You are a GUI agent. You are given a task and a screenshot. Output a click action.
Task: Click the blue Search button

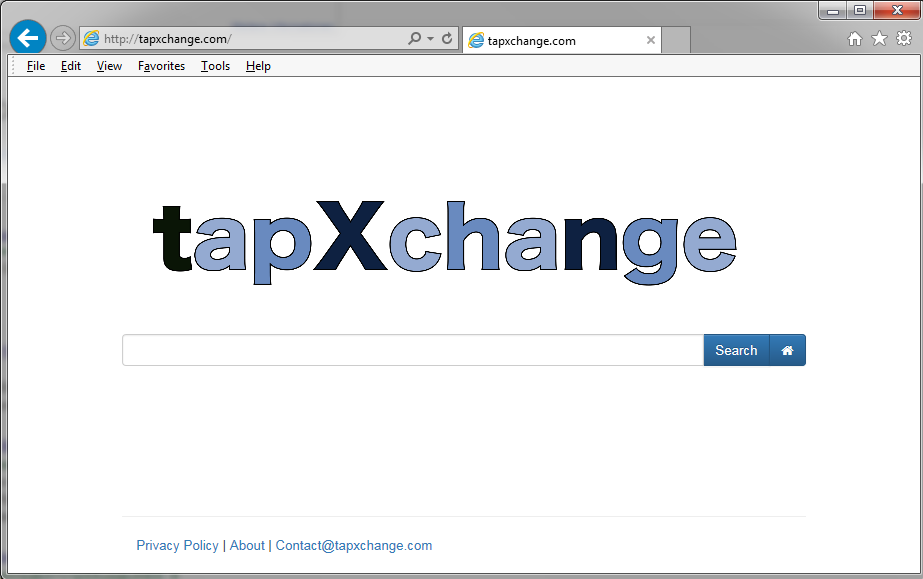click(x=736, y=350)
